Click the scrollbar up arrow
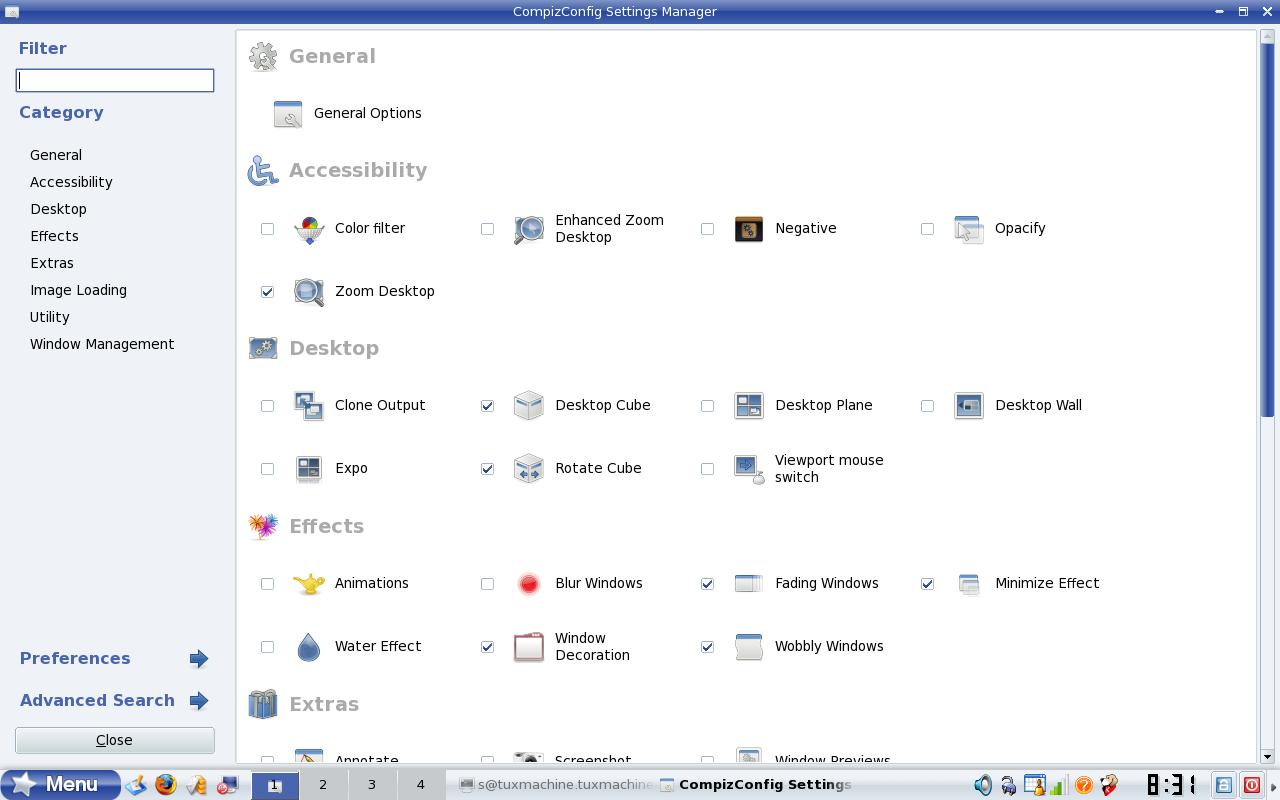Image resolution: width=1280 pixels, height=800 pixels. (1267, 37)
